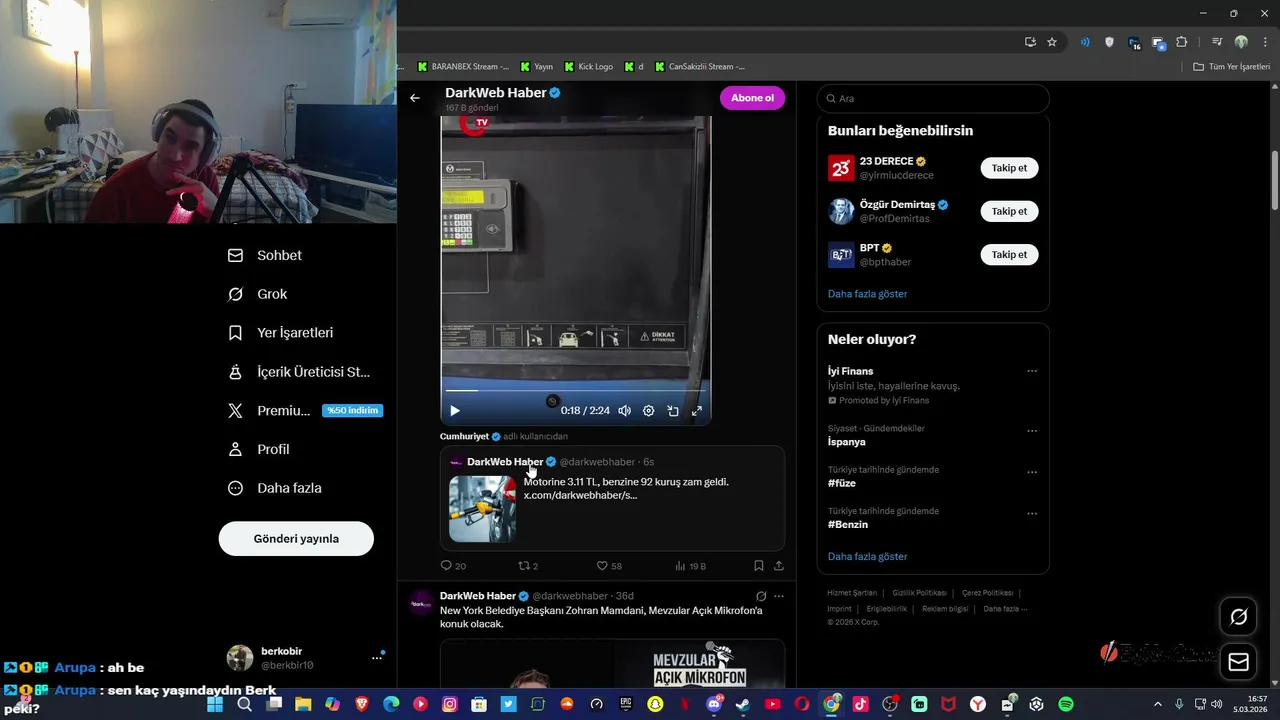Viewport: 1280px width, 720px height.
Task: Open floating Grok button at bottom right
Action: (1239, 617)
